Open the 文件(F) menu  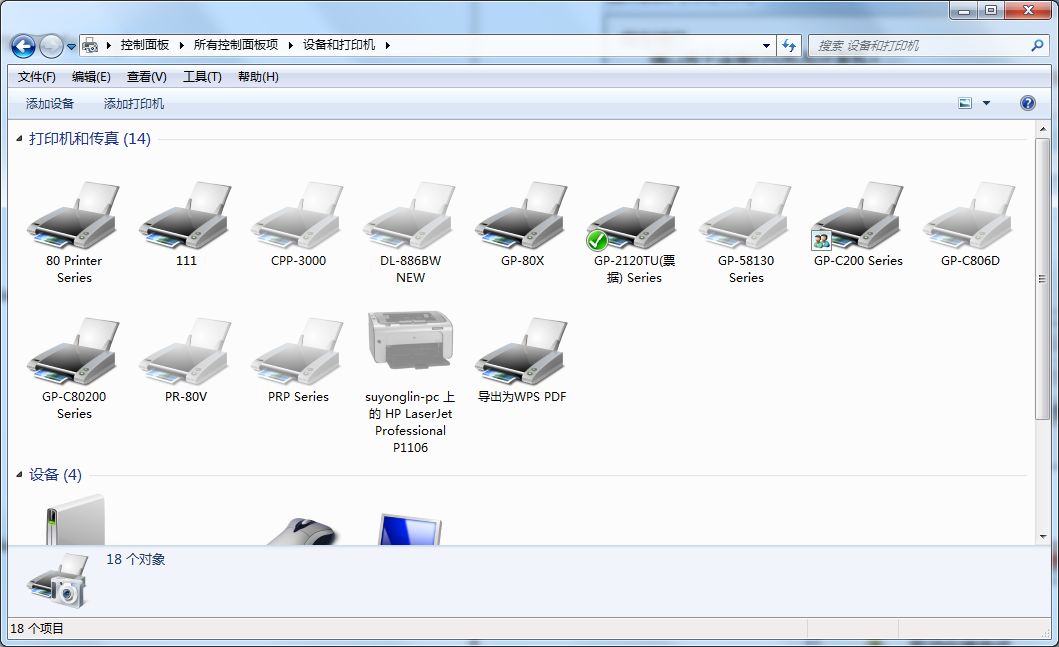36,77
